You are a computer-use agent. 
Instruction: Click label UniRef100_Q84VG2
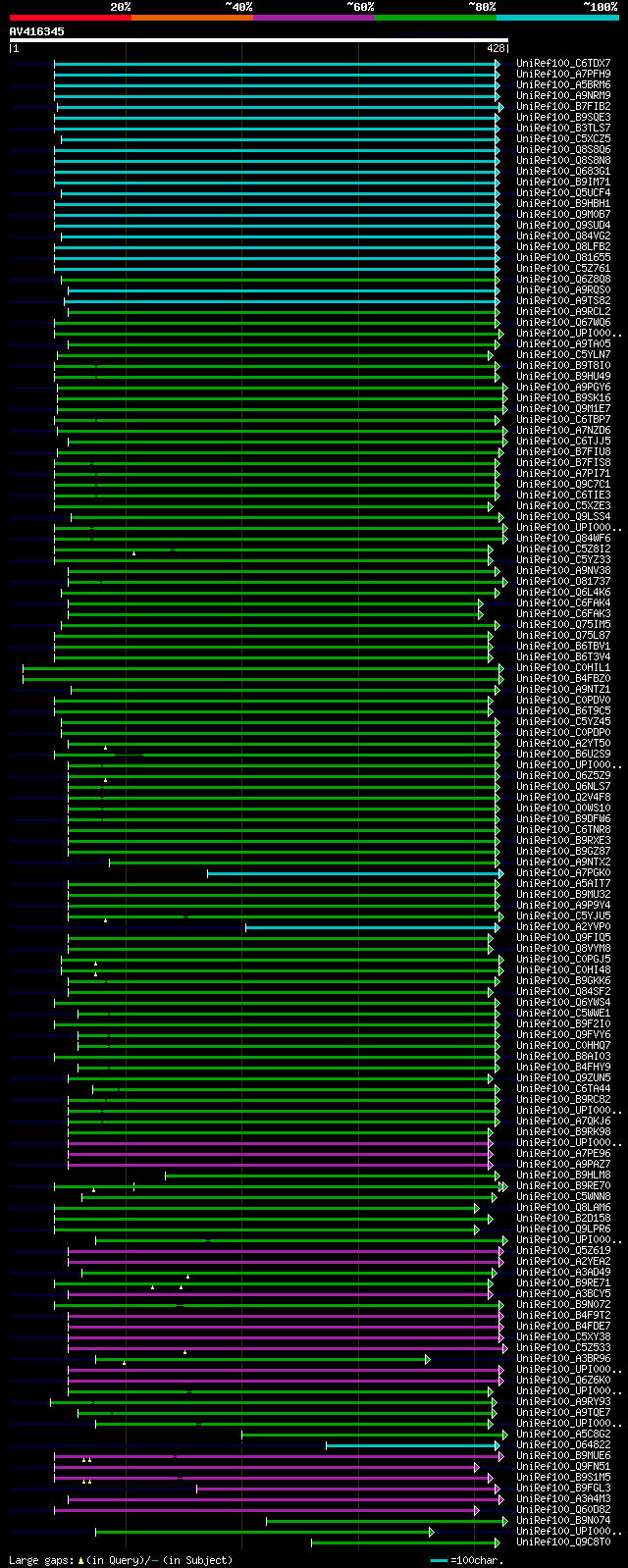(x=563, y=236)
